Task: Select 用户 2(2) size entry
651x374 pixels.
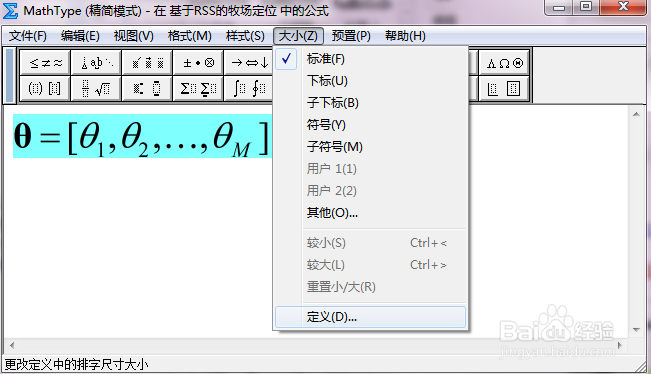Action: tap(370, 191)
